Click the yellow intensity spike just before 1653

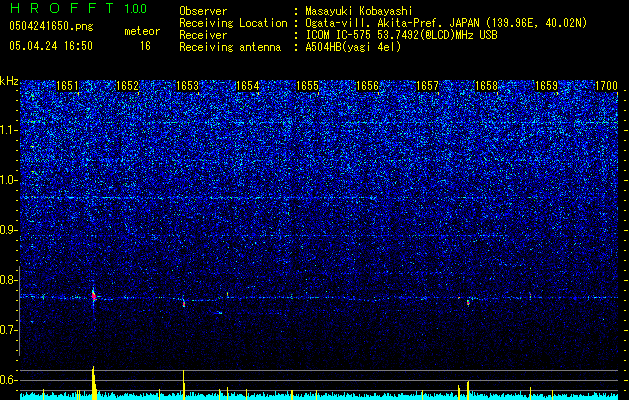(x=184, y=385)
